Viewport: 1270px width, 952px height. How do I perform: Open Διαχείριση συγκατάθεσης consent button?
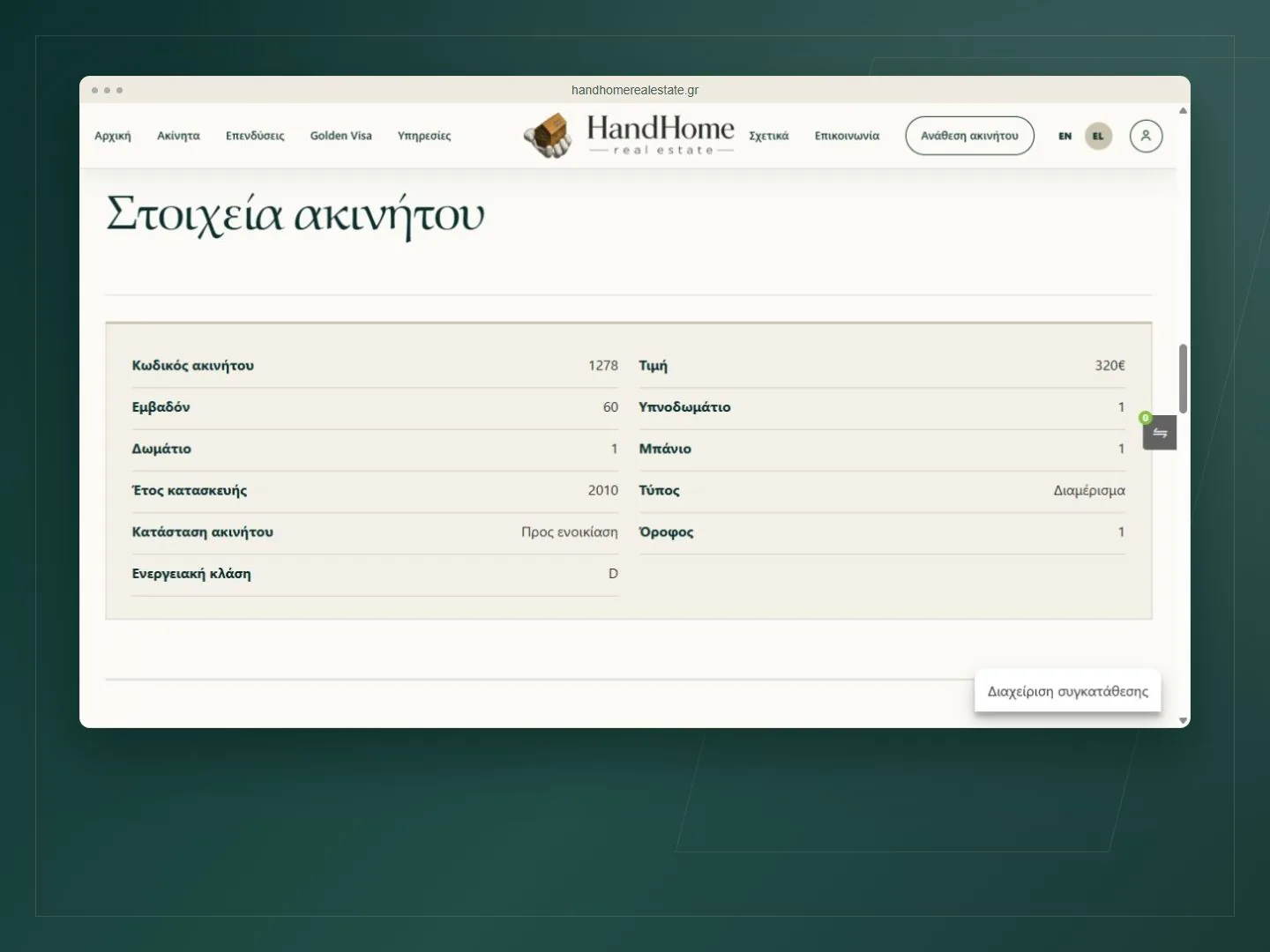click(1067, 691)
